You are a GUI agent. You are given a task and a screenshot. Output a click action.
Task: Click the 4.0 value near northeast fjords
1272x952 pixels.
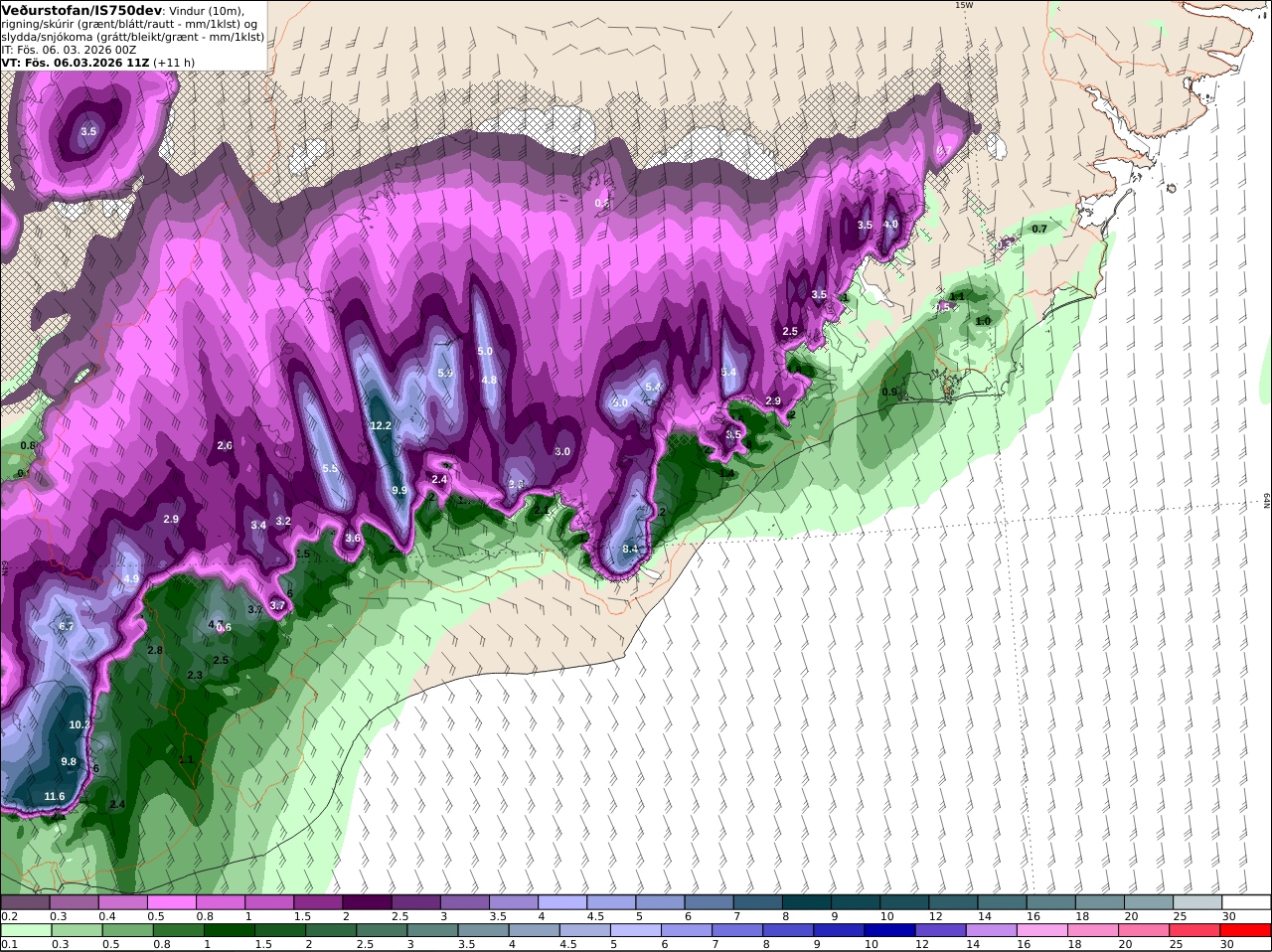890,225
